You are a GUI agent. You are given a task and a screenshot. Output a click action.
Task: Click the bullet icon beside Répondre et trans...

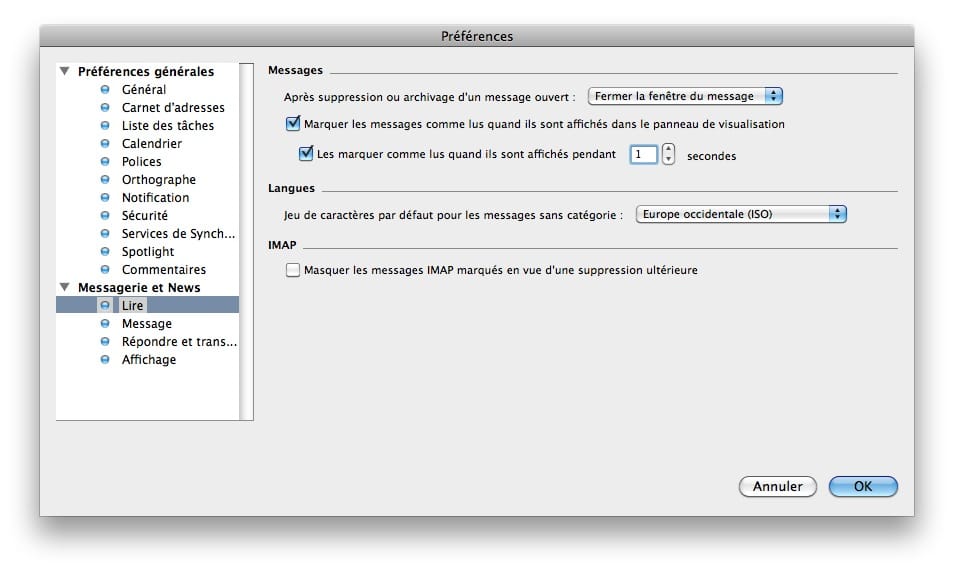[x=105, y=342]
